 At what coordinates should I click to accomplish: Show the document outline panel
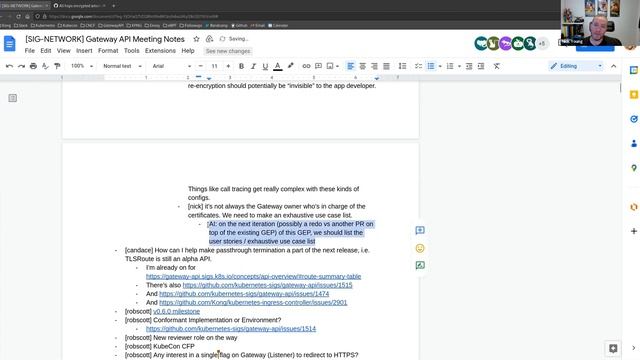click(13, 98)
